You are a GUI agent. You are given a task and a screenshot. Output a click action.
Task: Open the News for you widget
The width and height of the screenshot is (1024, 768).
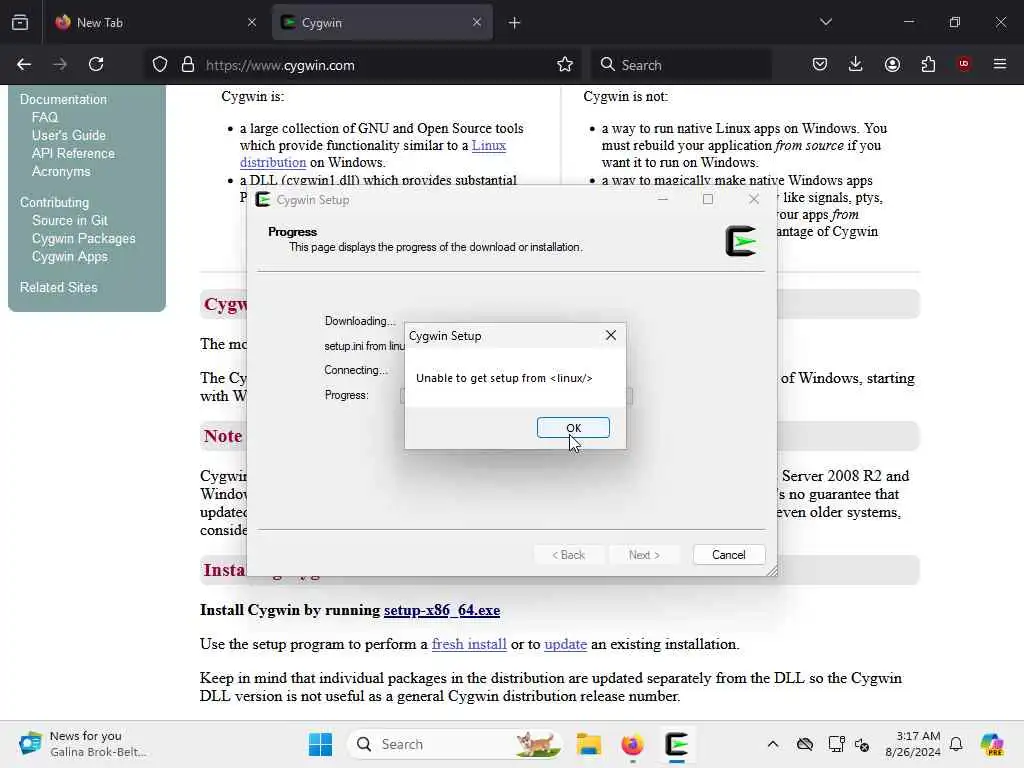[x=83, y=744]
